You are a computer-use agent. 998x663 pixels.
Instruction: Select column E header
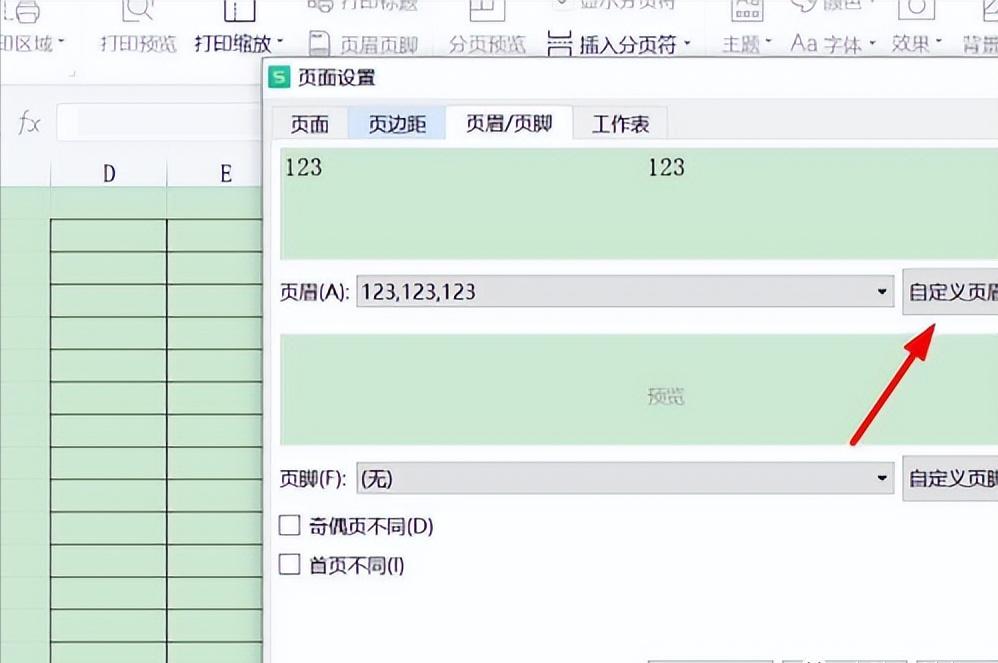pos(214,173)
